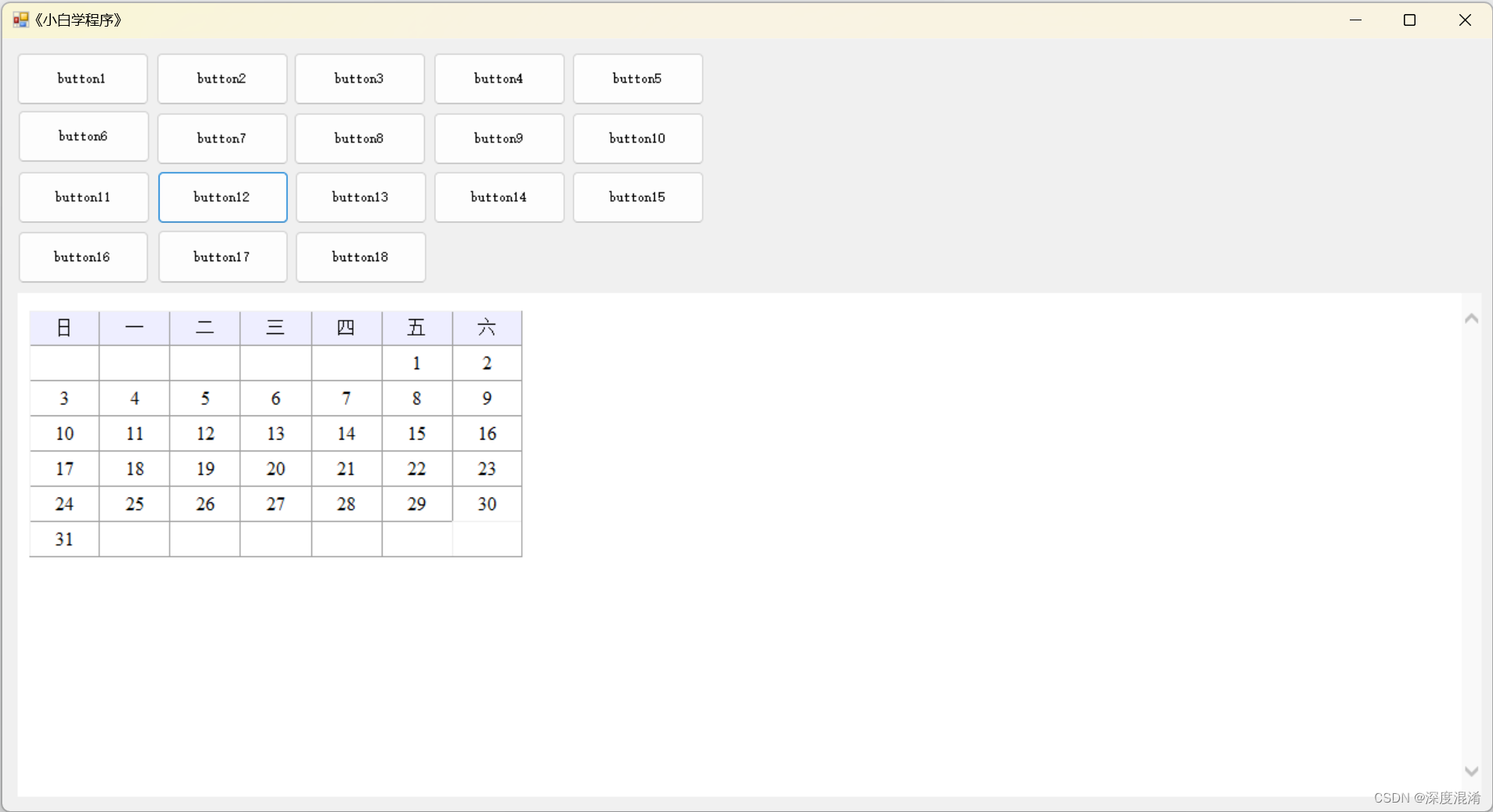Pick calendar day 4

pos(135,398)
